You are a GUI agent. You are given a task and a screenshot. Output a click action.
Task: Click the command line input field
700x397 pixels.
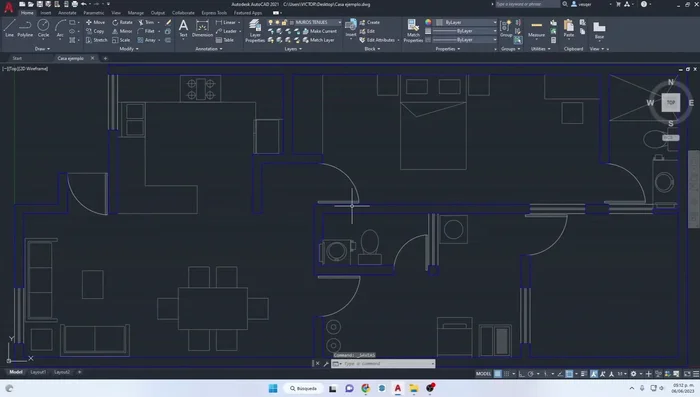coord(383,364)
